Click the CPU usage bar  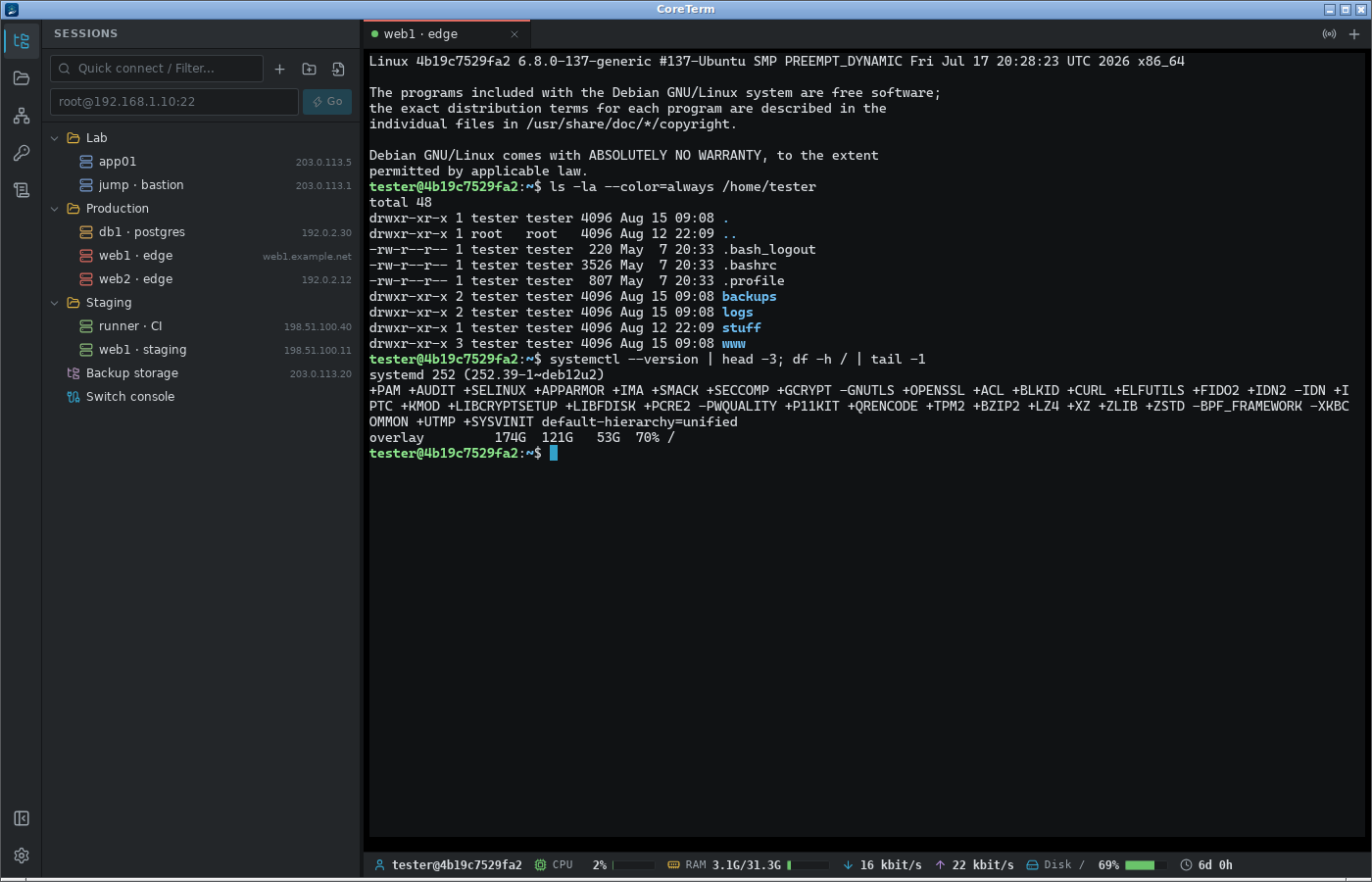tap(634, 865)
